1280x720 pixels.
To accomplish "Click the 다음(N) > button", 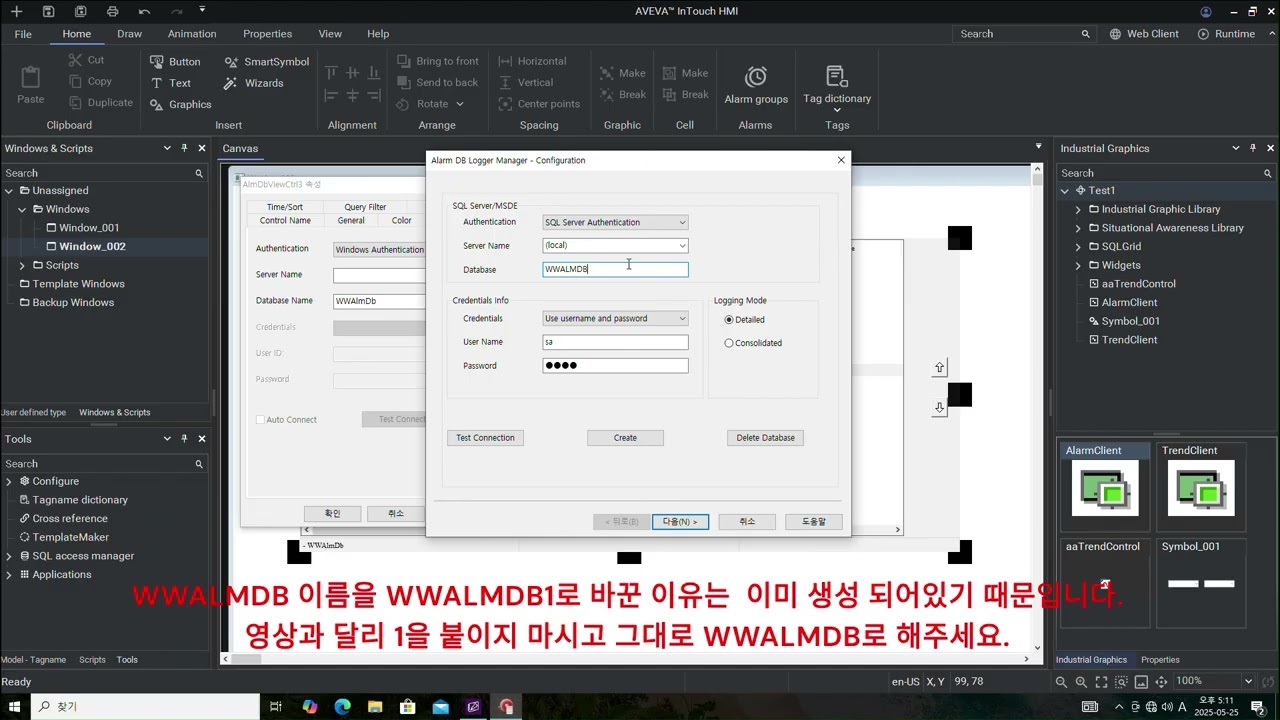I will click(681, 522).
